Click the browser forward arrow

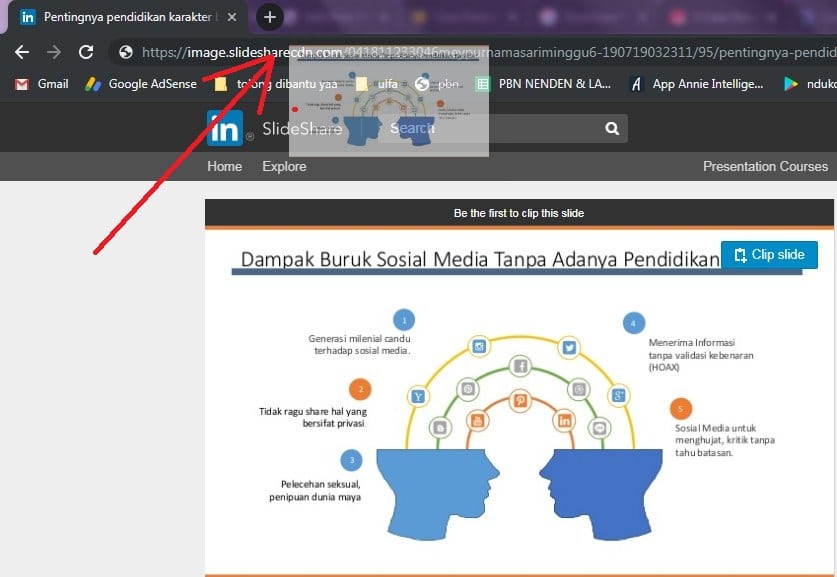click(x=54, y=52)
